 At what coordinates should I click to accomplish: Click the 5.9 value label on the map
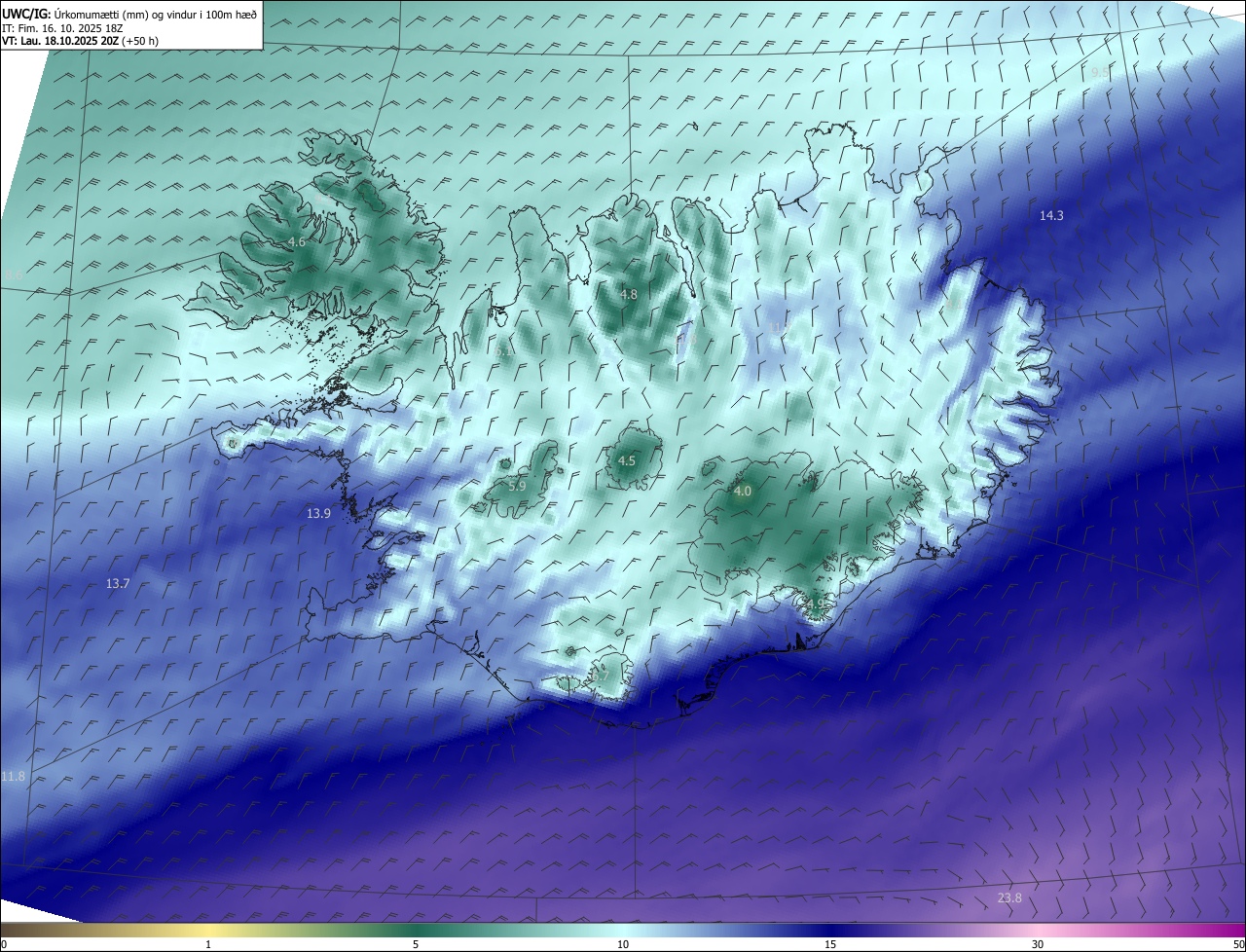517,486
